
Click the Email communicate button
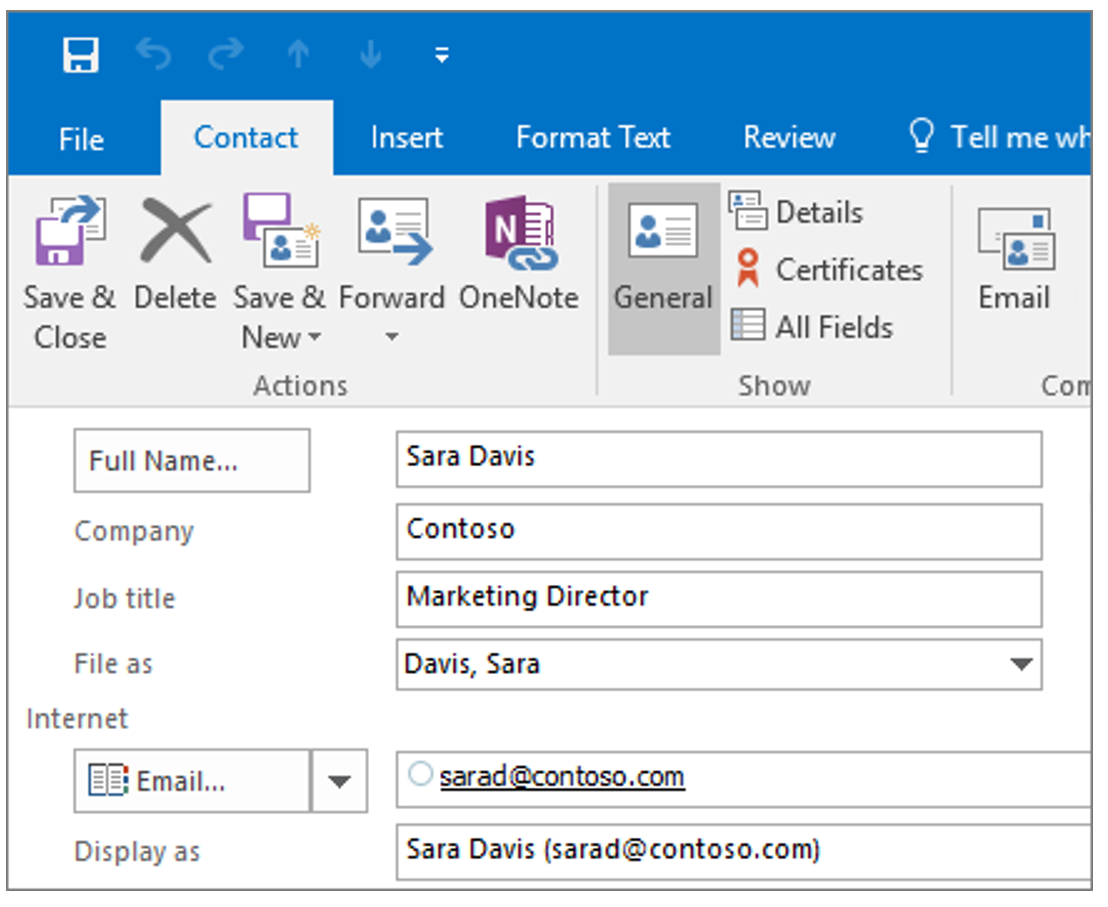[x=1015, y=260]
